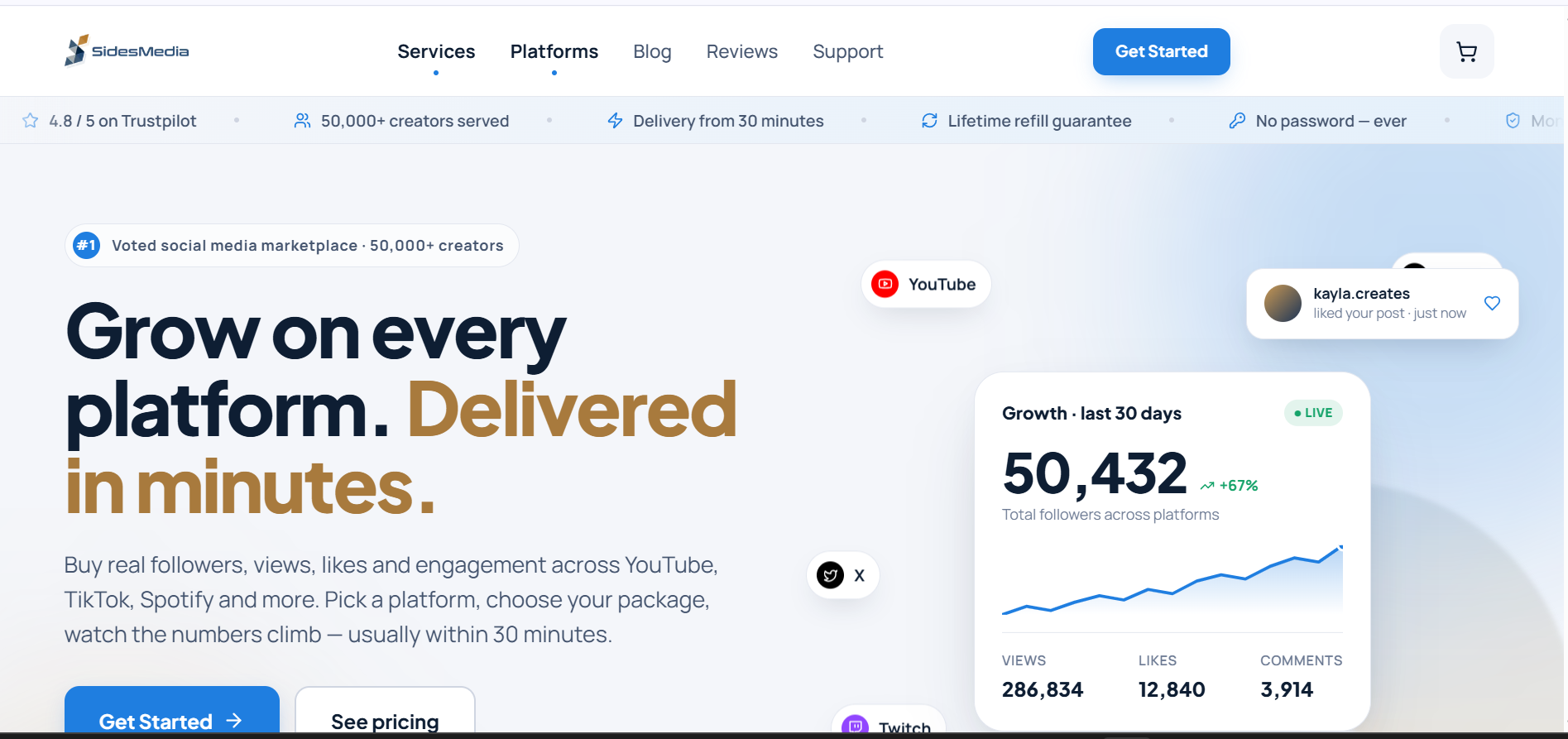Click the SidesMedia logo
The image size is (1568, 739).
pyautogui.click(x=127, y=50)
